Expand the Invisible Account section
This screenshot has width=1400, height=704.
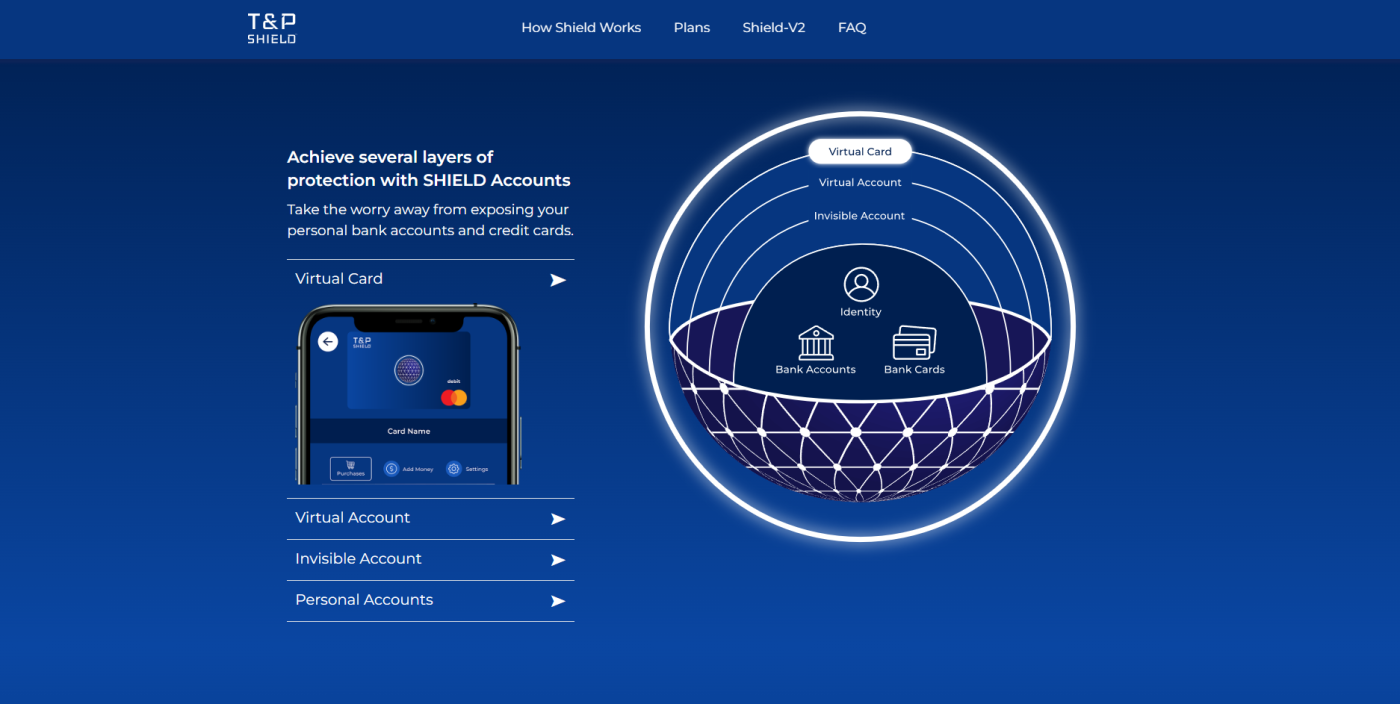[430, 559]
